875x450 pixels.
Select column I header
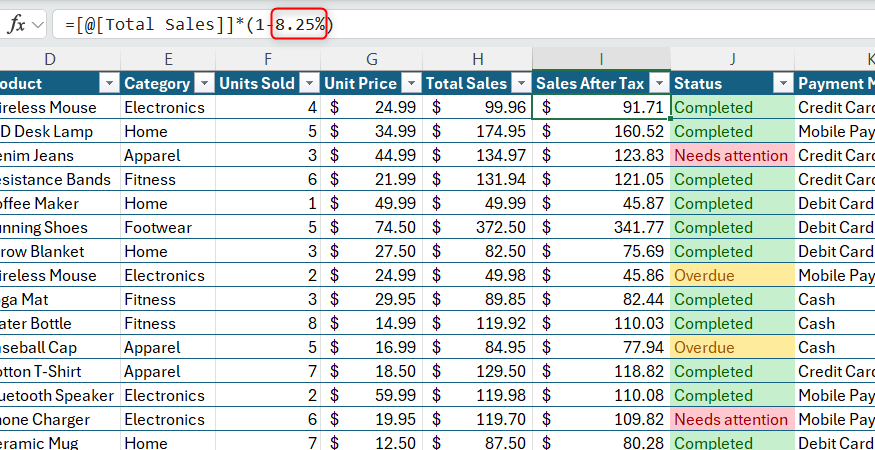pyautogui.click(x=601, y=59)
